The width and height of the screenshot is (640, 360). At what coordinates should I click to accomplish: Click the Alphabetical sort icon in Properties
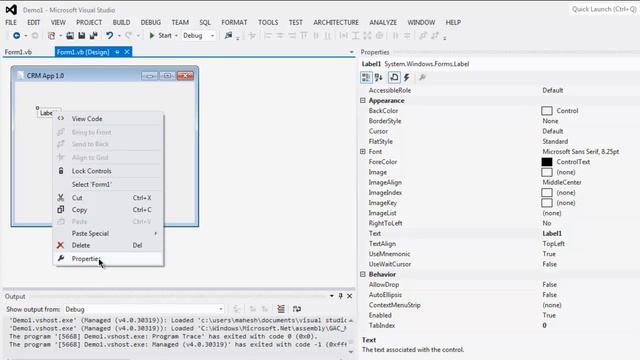click(x=378, y=77)
